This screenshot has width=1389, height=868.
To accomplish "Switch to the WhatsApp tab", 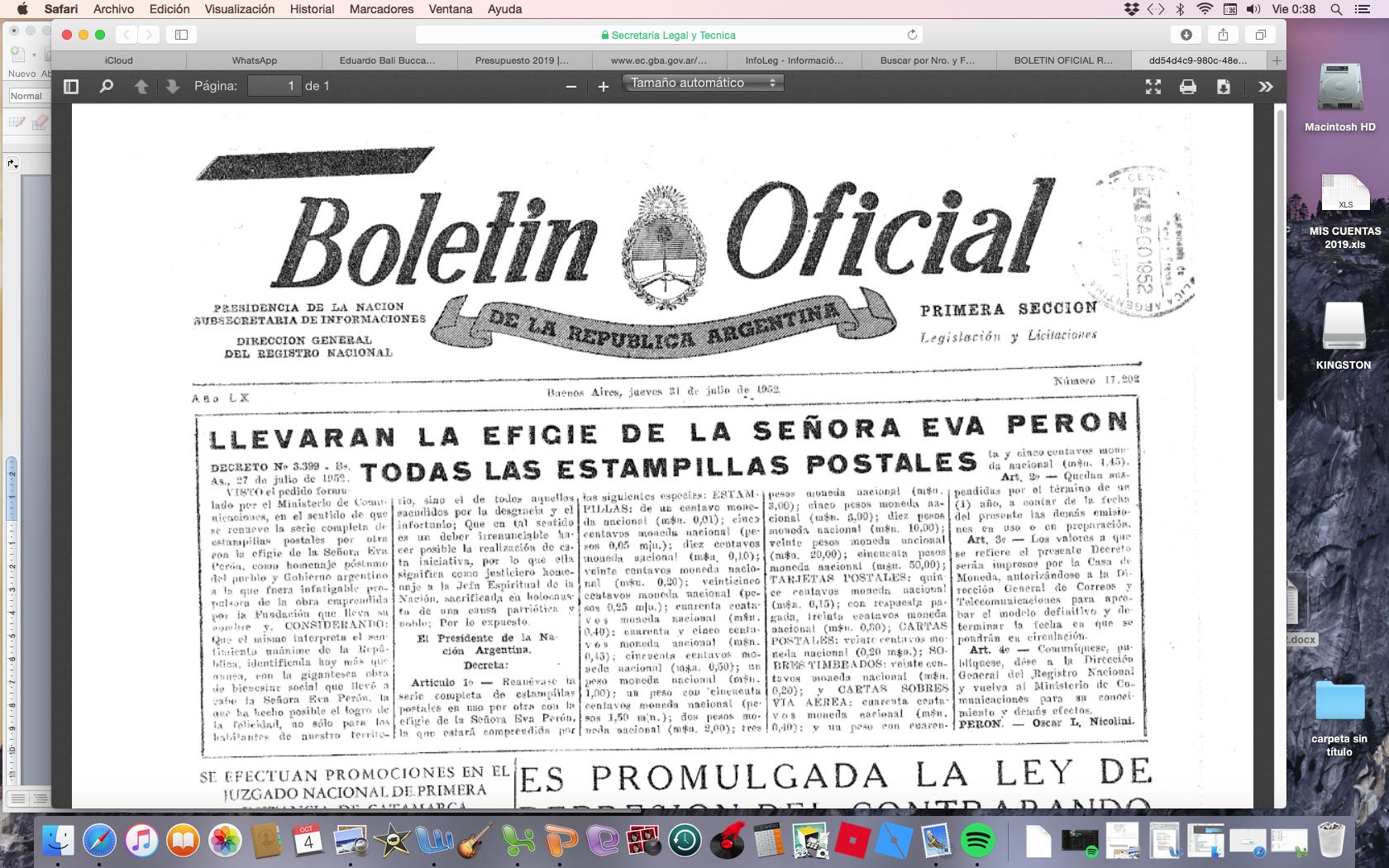I will (x=254, y=60).
